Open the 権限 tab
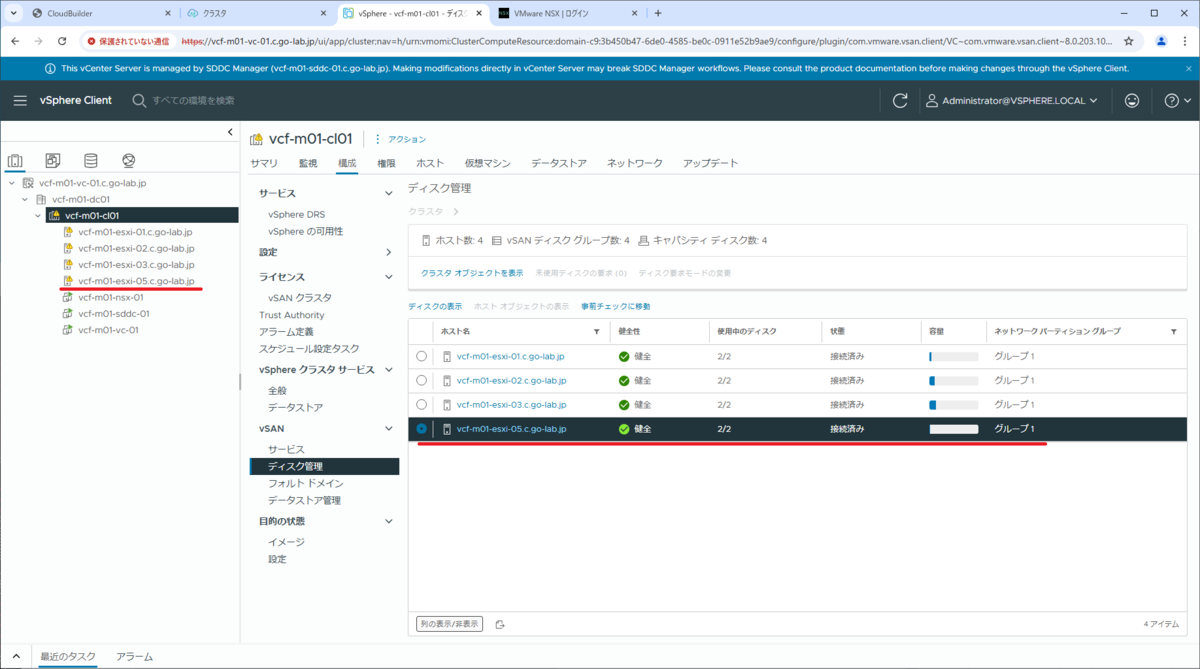 point(386,163)
